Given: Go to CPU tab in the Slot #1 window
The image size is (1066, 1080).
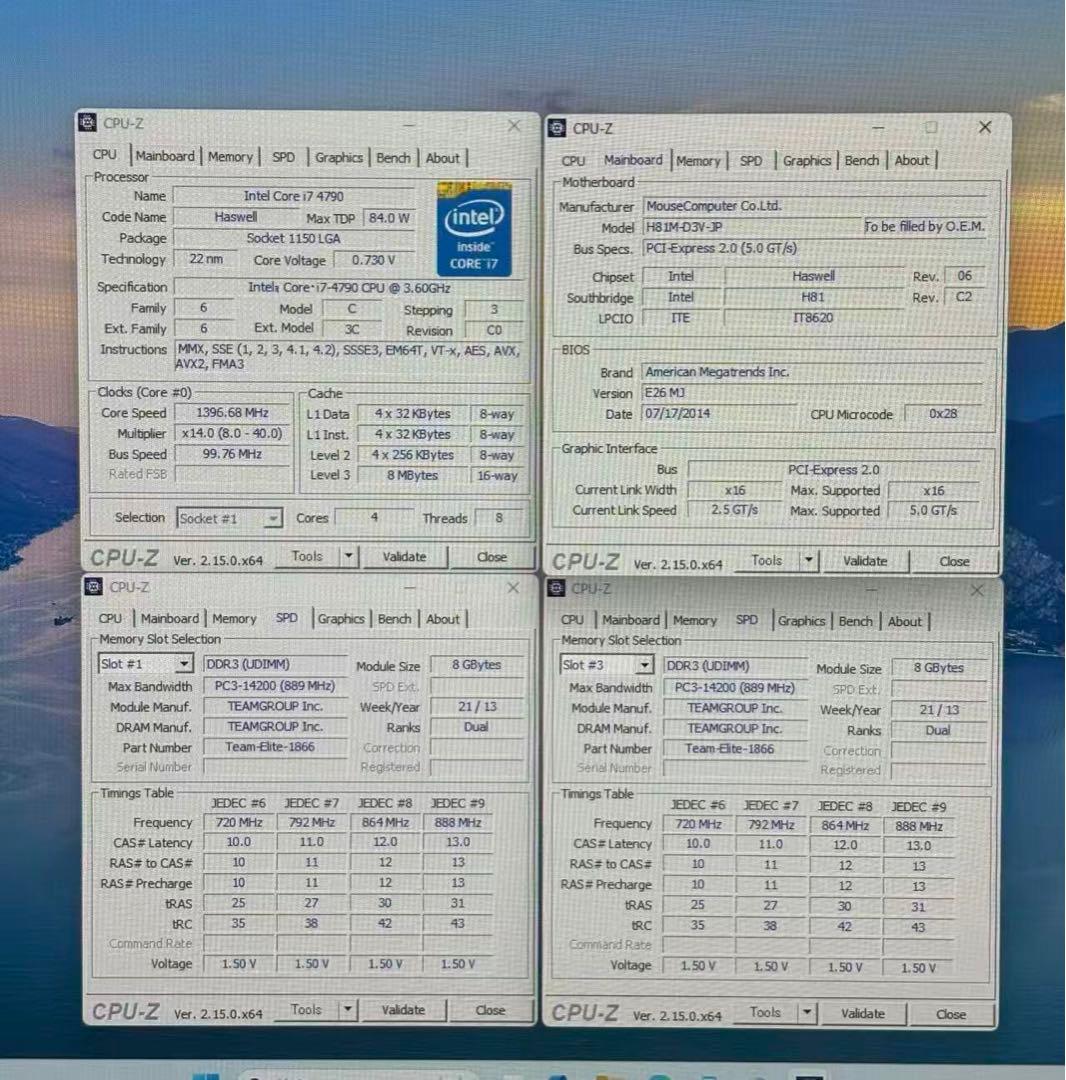Looking at the screenshot, I should (x=110, y=619).
